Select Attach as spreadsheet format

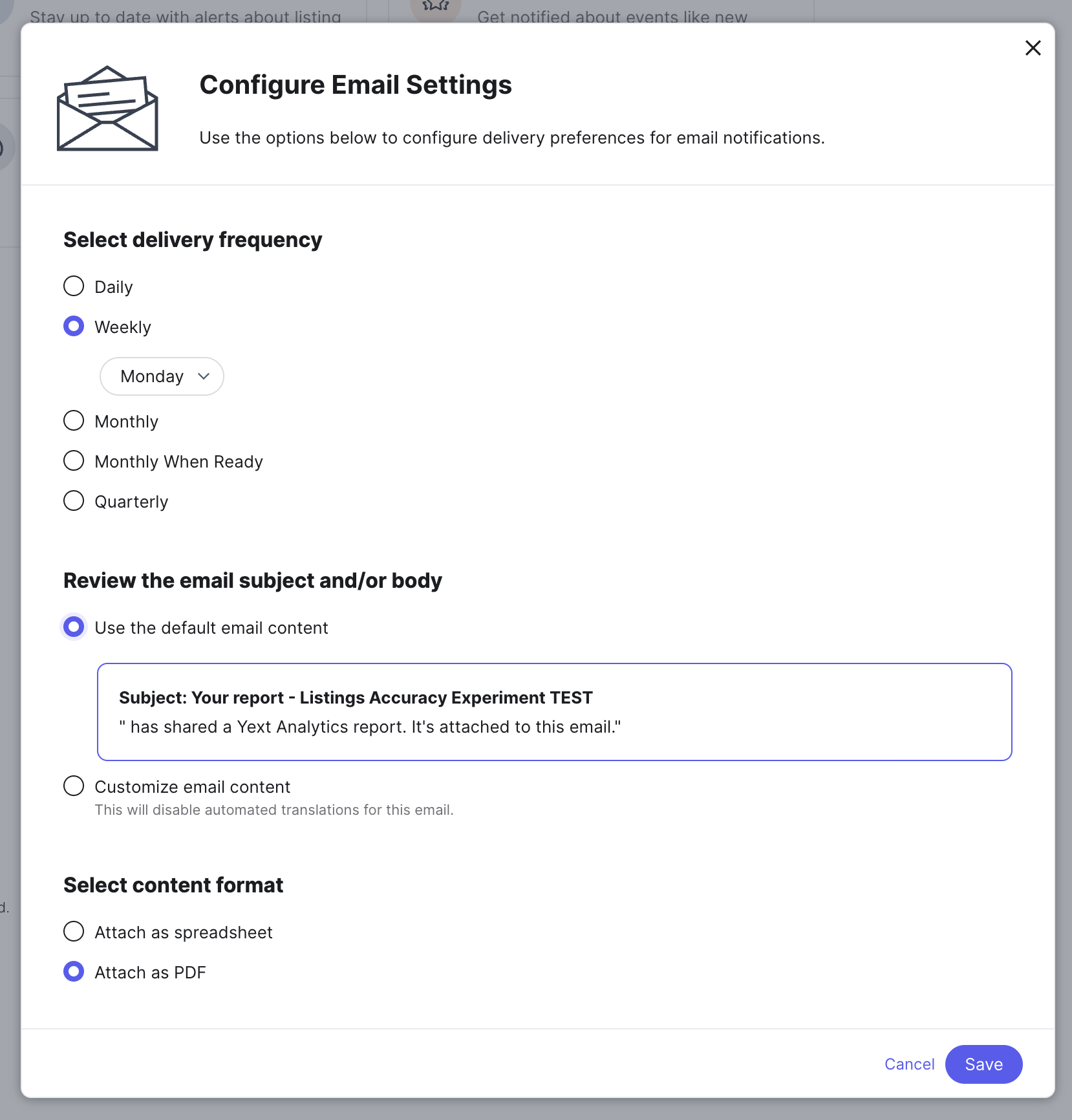(x=74, y=931)
